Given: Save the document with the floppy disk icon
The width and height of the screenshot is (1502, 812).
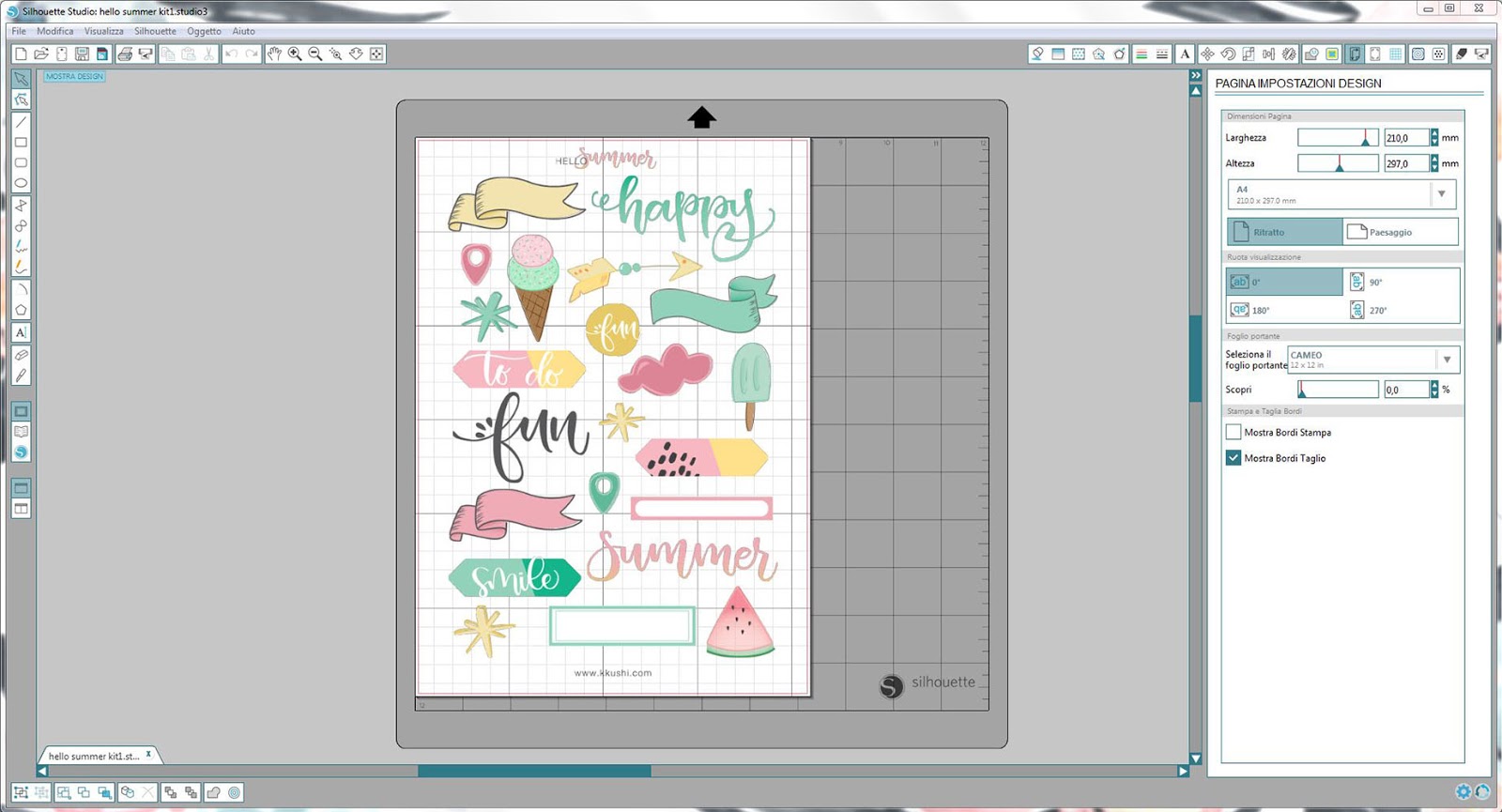Looking at the screenshot, I should (x=83, y=54).
